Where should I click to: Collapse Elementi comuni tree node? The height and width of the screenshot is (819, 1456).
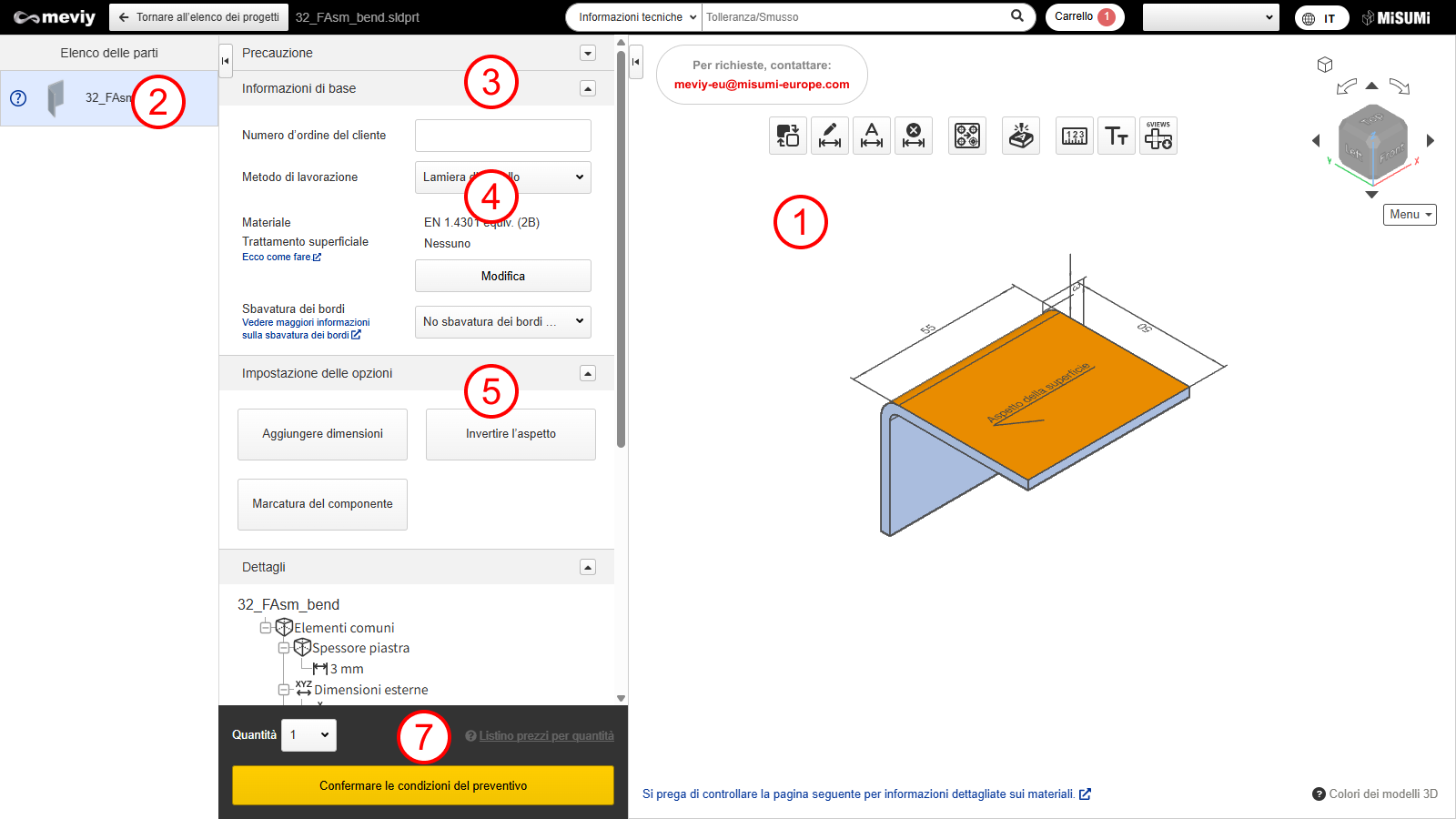click(x=266, y=628)
